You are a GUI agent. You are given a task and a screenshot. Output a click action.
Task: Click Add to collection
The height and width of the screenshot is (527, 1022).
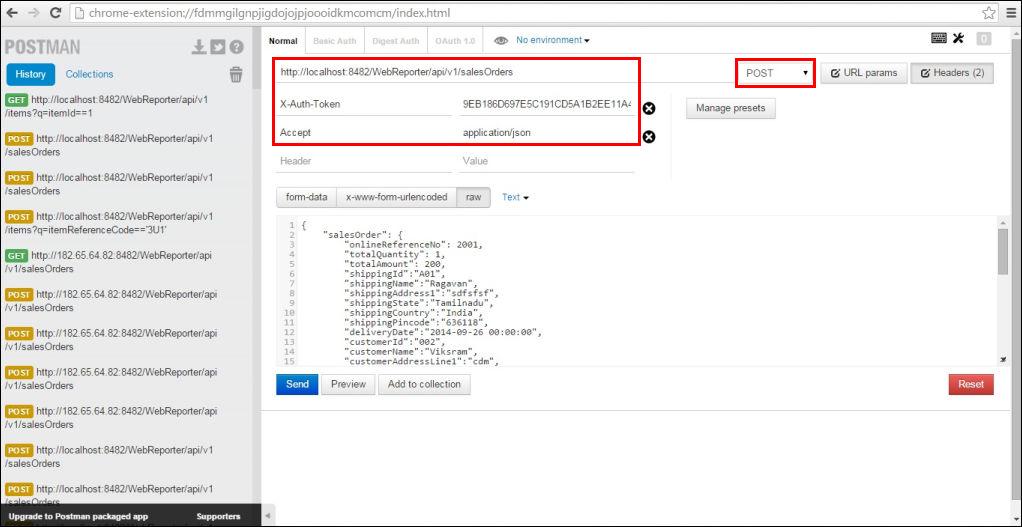tap(424, 384)
